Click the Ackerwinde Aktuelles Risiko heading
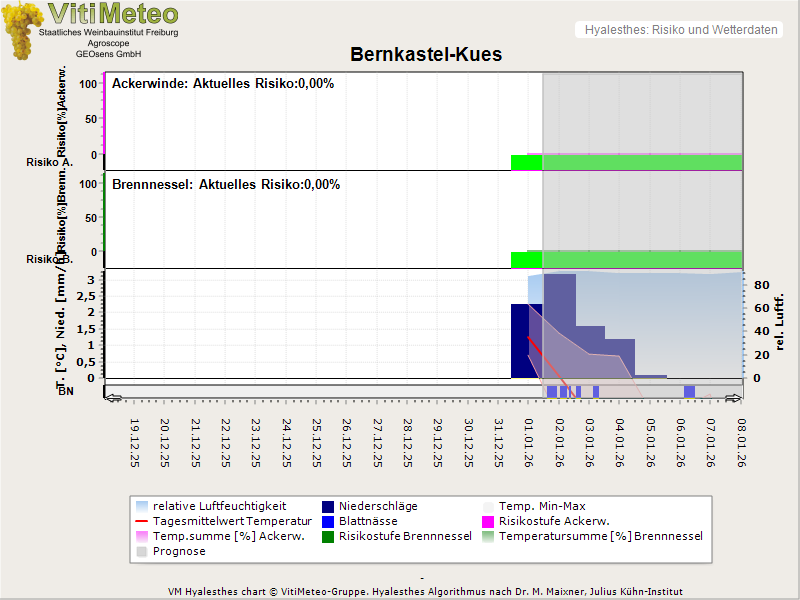Viewport: 800px width, 600px height. coord(223,84)
